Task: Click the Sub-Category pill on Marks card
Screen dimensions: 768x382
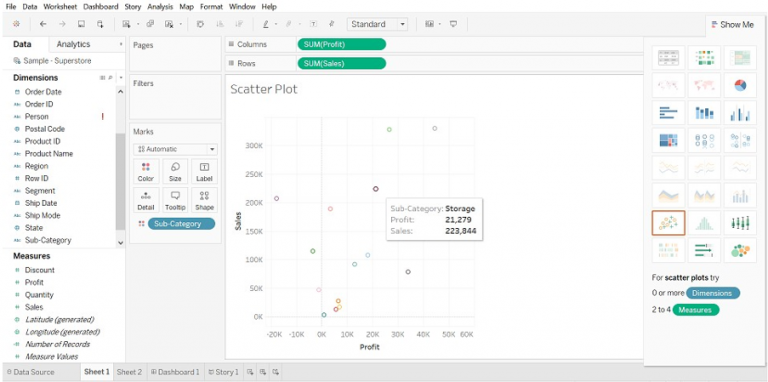Action: click(x=181, y=224)
